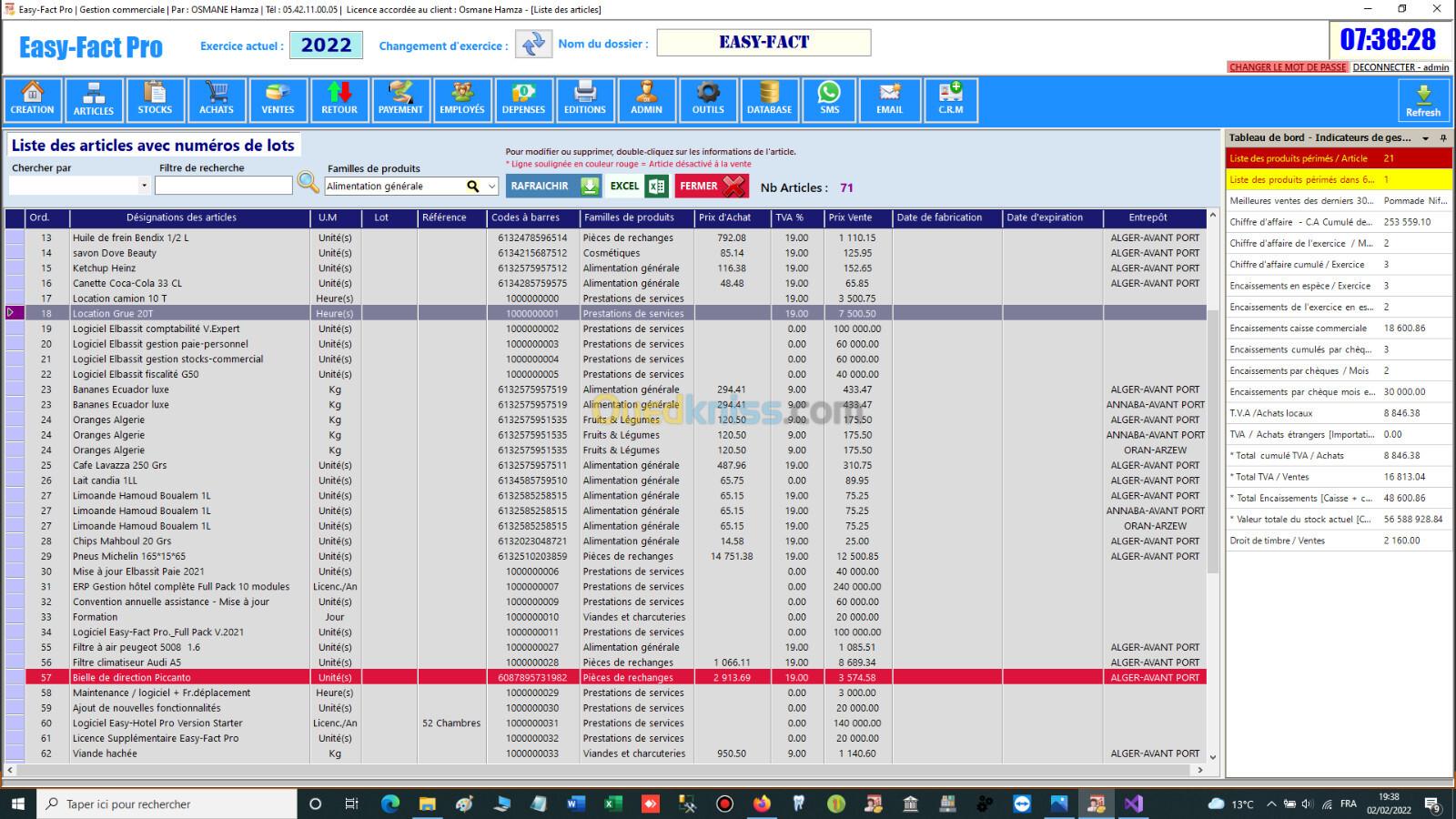
Task: Click the magnifier search icon beside filter field
Action: coord(308,183)
